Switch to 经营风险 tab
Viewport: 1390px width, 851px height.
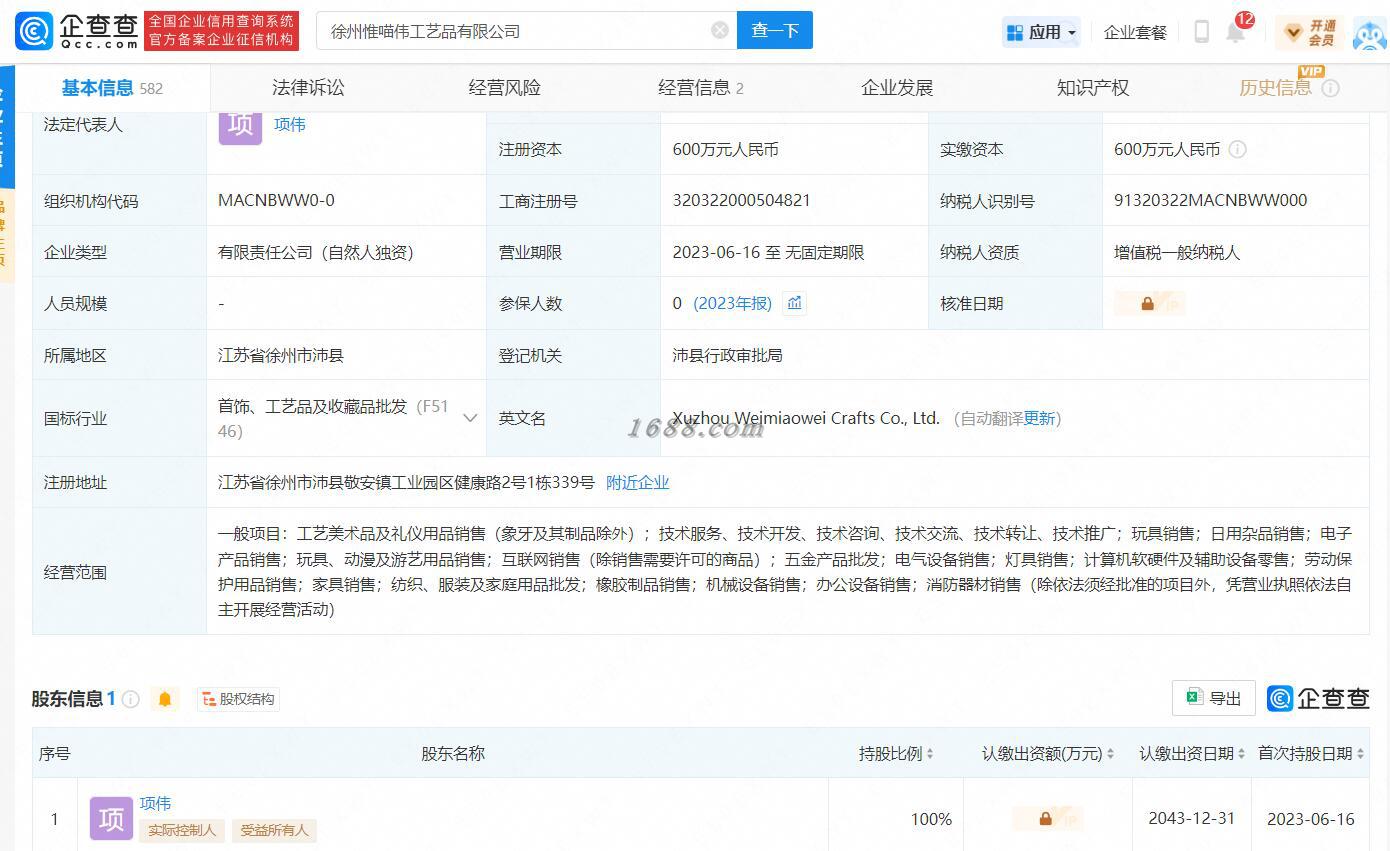pyautogui.click(x=505, y=88)
